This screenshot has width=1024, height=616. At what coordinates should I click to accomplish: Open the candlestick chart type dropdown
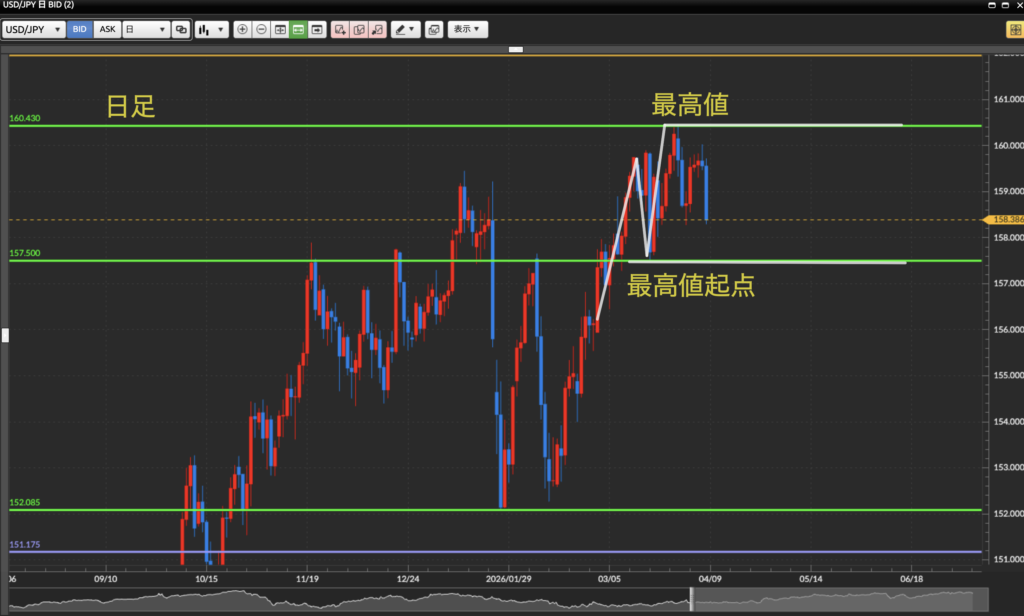pyautogui.click(x=211, y=30)
